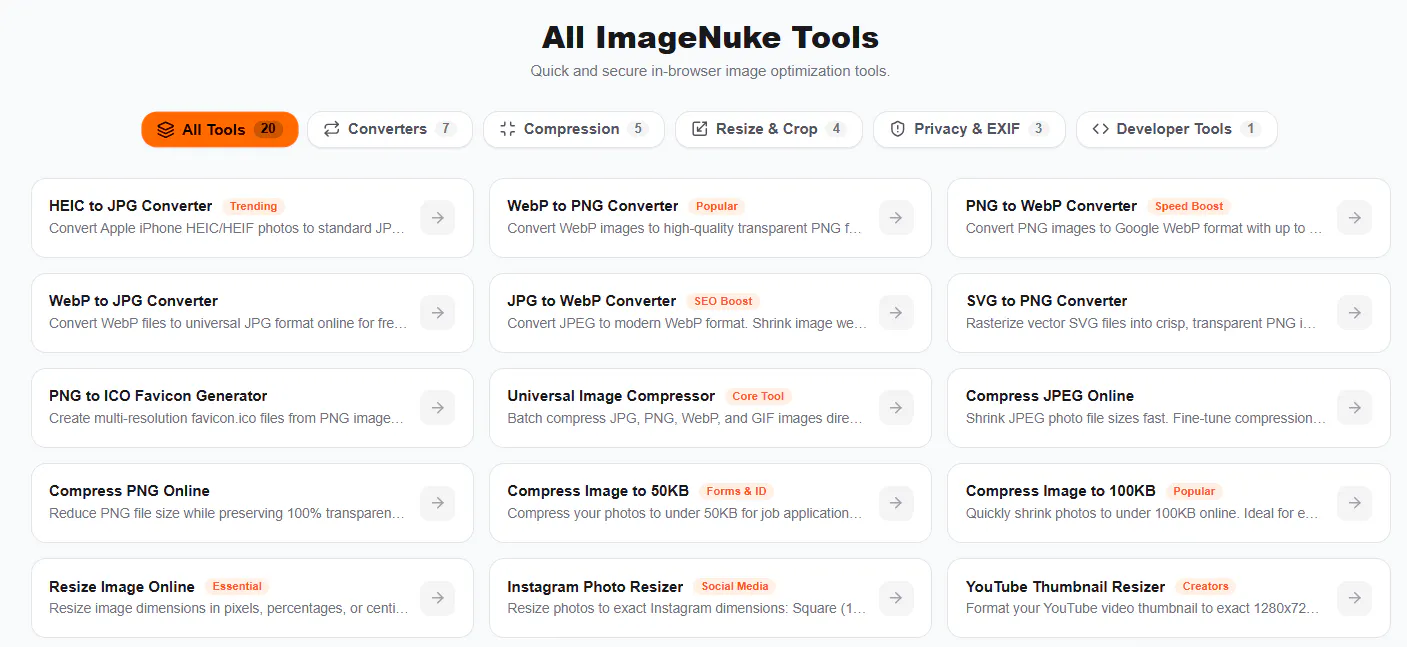Click arrow icon on Resize Image Online card

pyautogui.click(x=437, y=598)
